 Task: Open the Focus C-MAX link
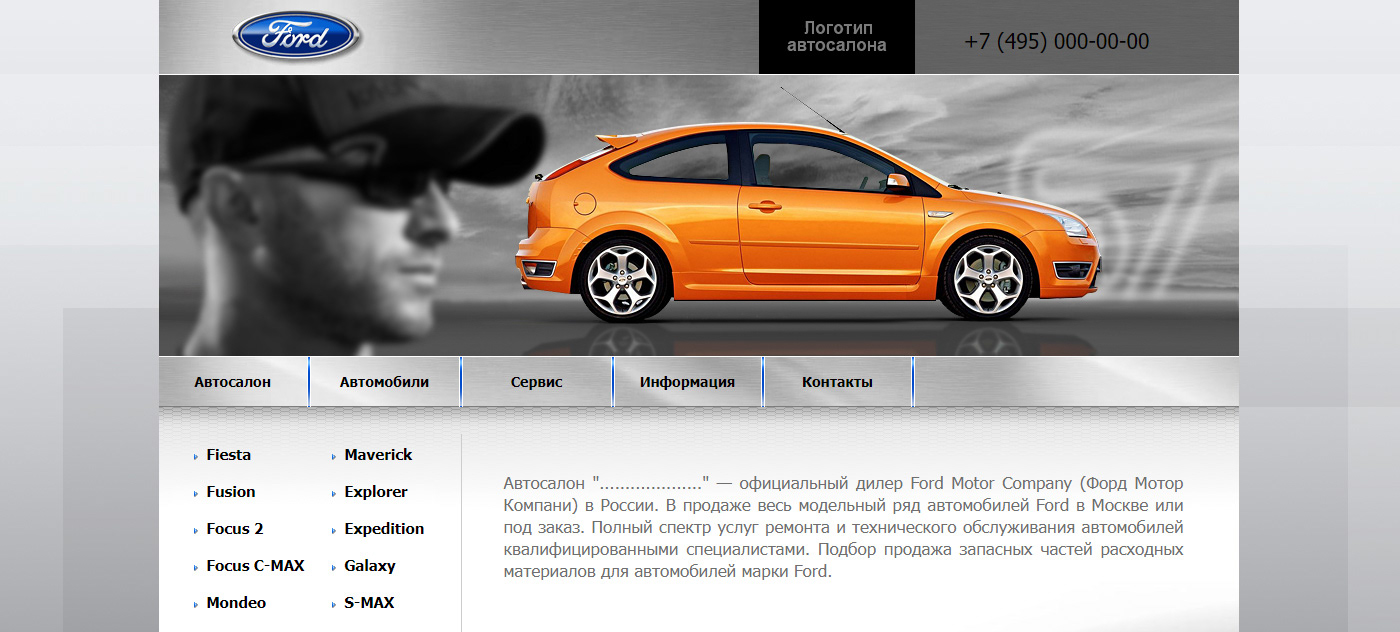(x=255, y=566)
